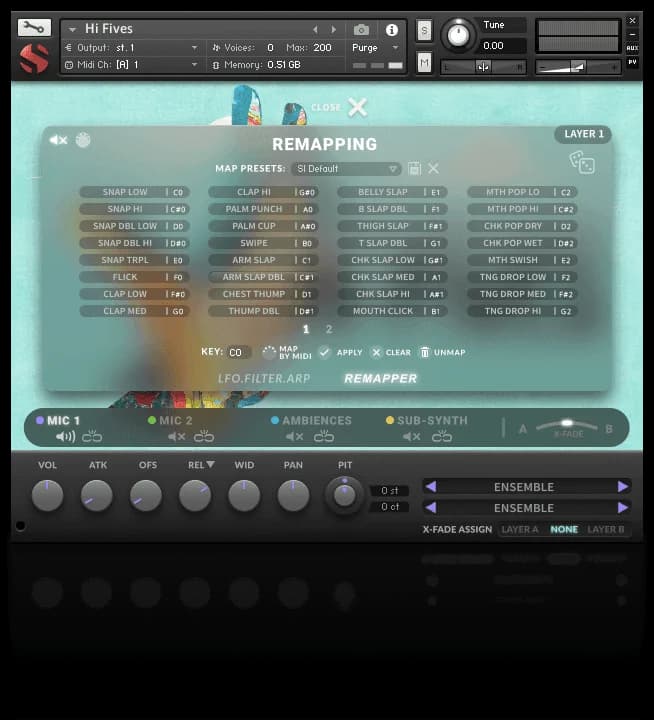The height and width of the screenshot is (720, 654).
Task: Expand the Purge dropdown menu
Action: coord(374,47)
